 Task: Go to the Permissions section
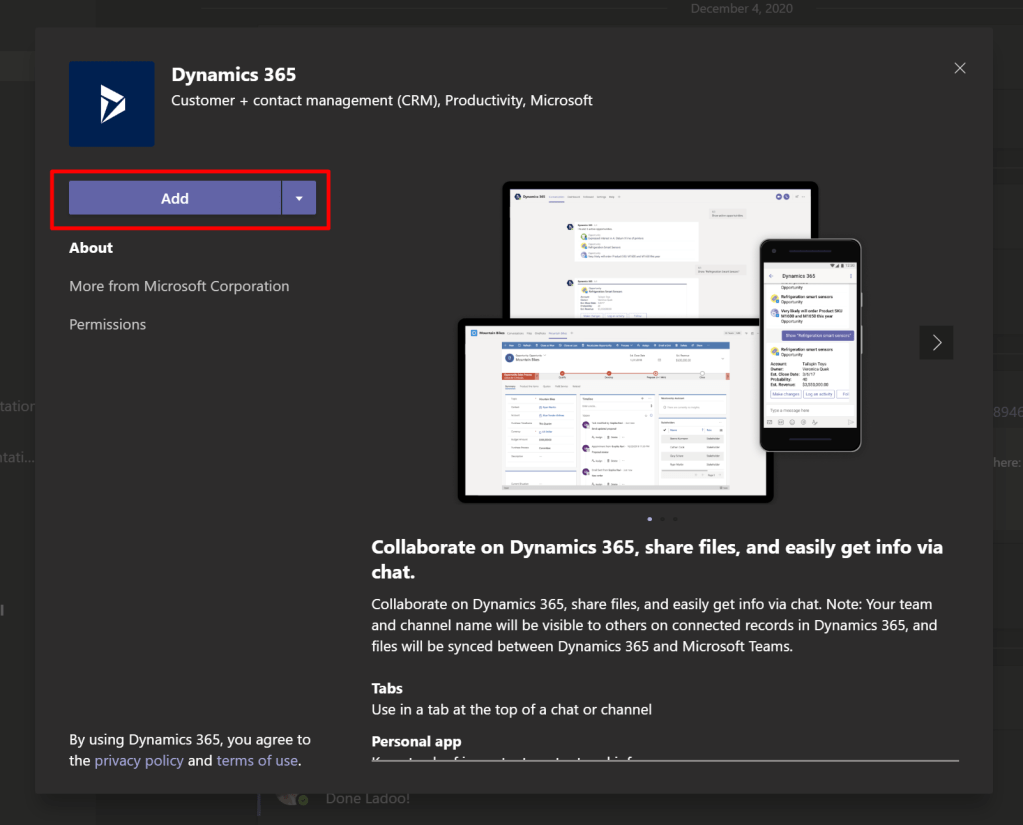(107, 325)
